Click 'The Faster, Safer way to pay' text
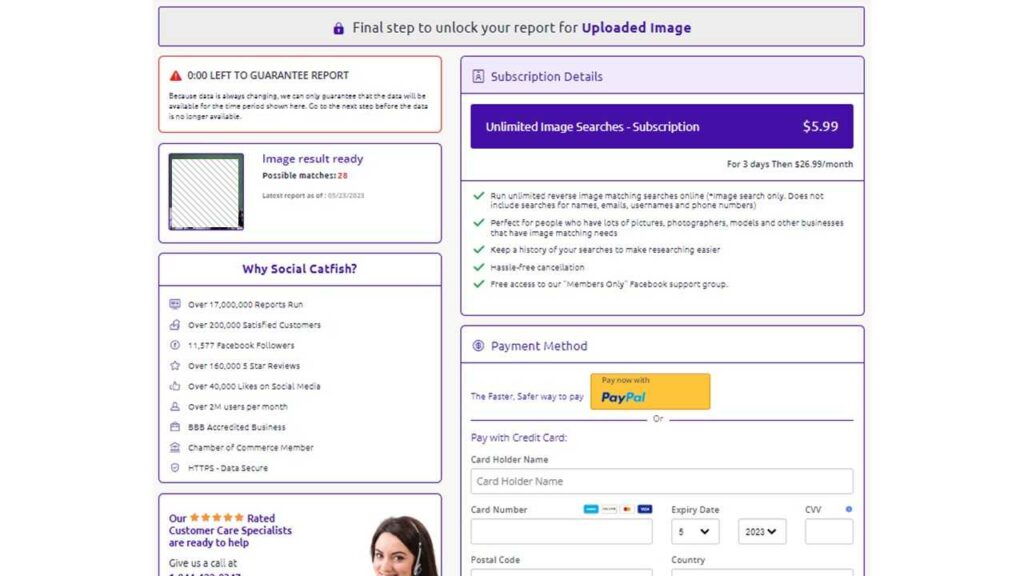Viewport: 1024px width, 576px height. pyautogui.click(x=527, y=396)
